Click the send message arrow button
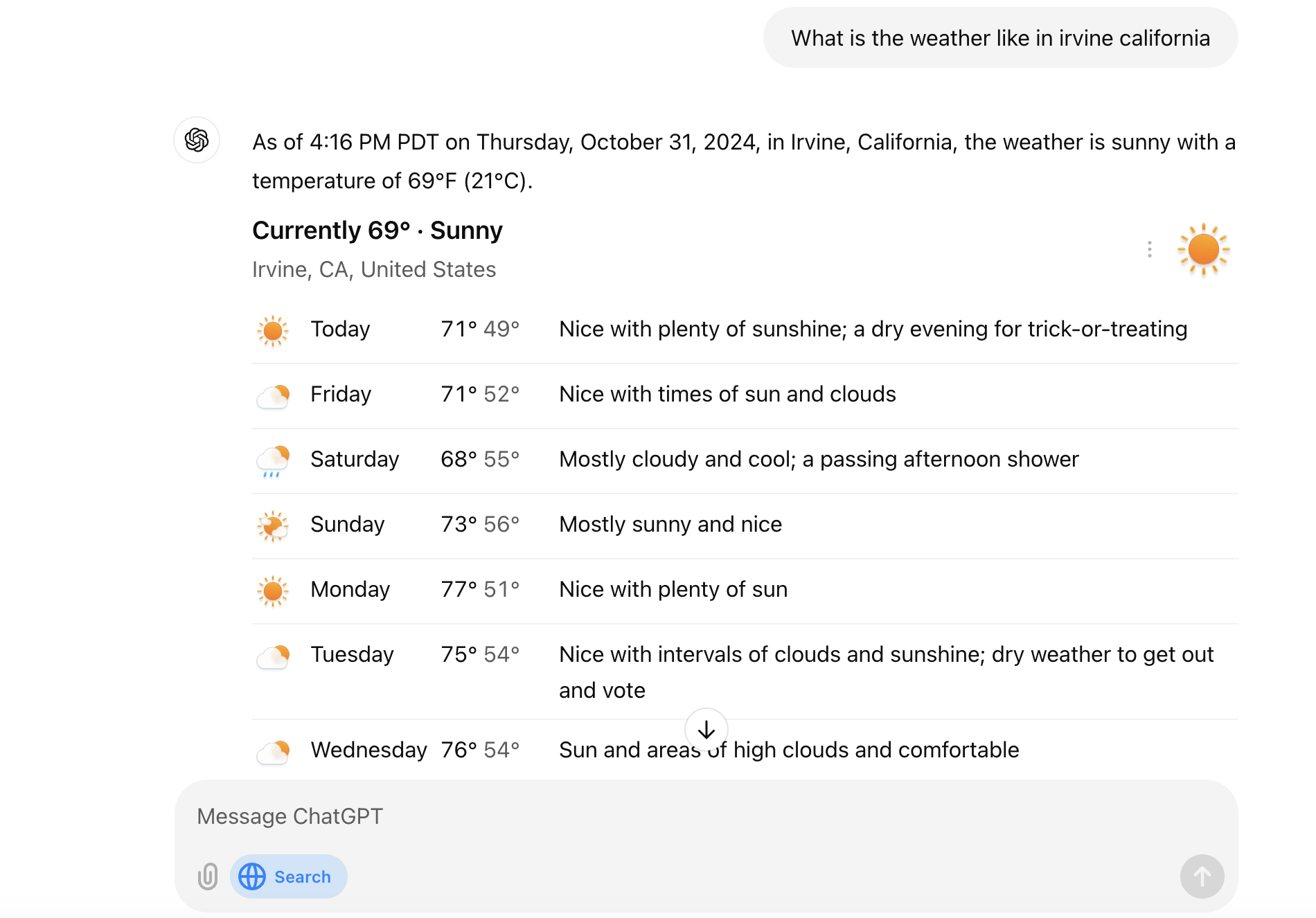Viewport: 1316px width, 918px height. coord(1202,876)
